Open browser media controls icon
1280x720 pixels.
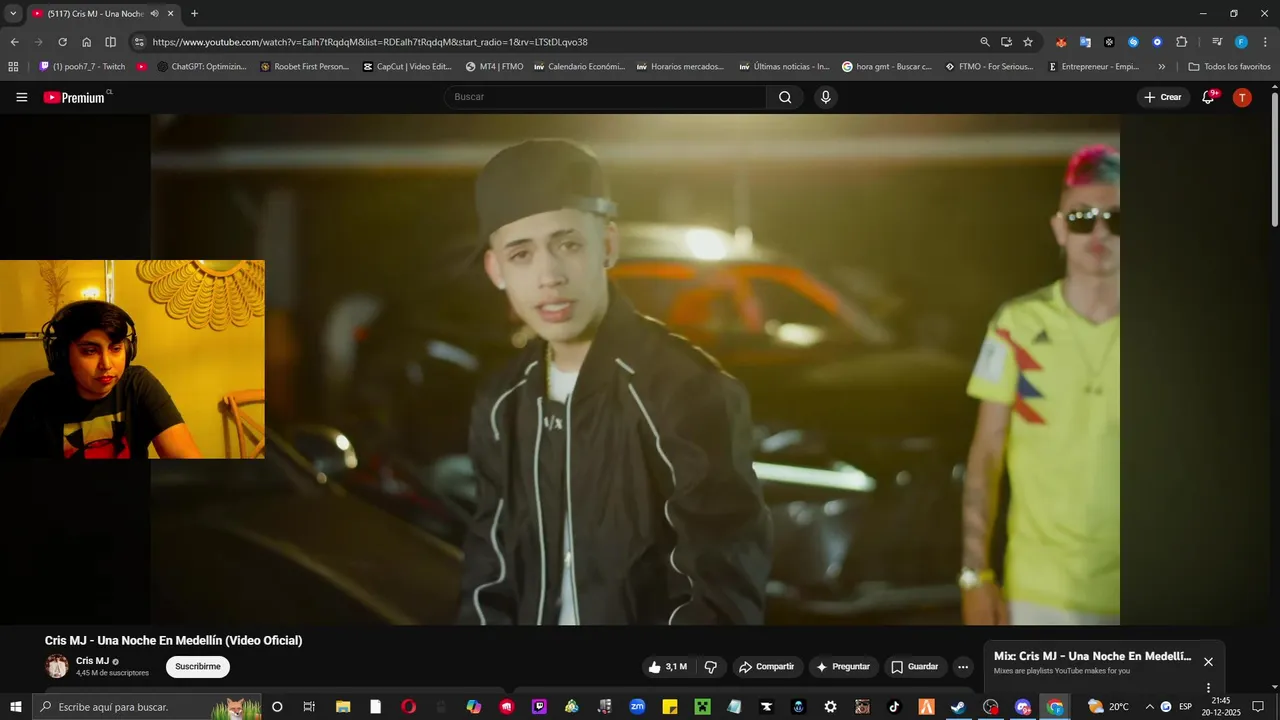[x=1217, y=42]
